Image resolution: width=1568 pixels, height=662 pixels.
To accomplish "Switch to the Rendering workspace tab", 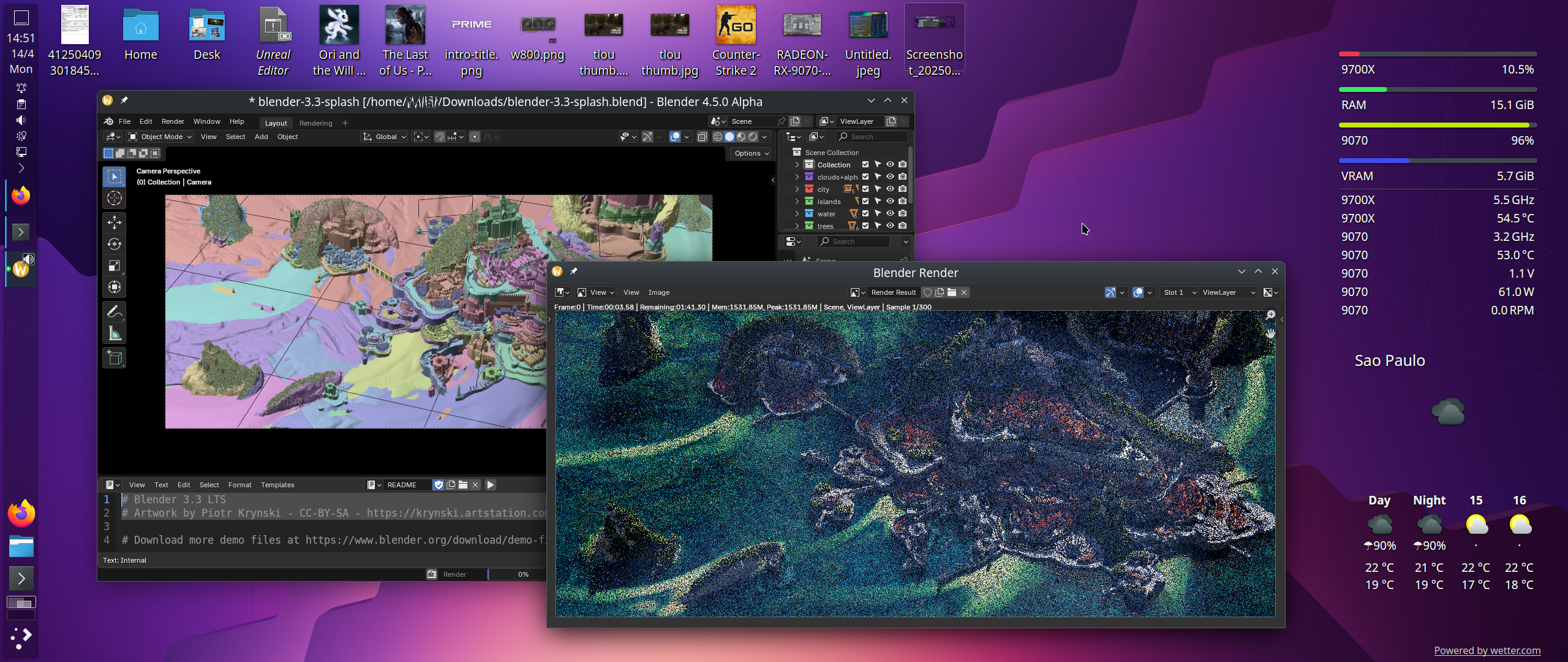I will pos(315,123).
